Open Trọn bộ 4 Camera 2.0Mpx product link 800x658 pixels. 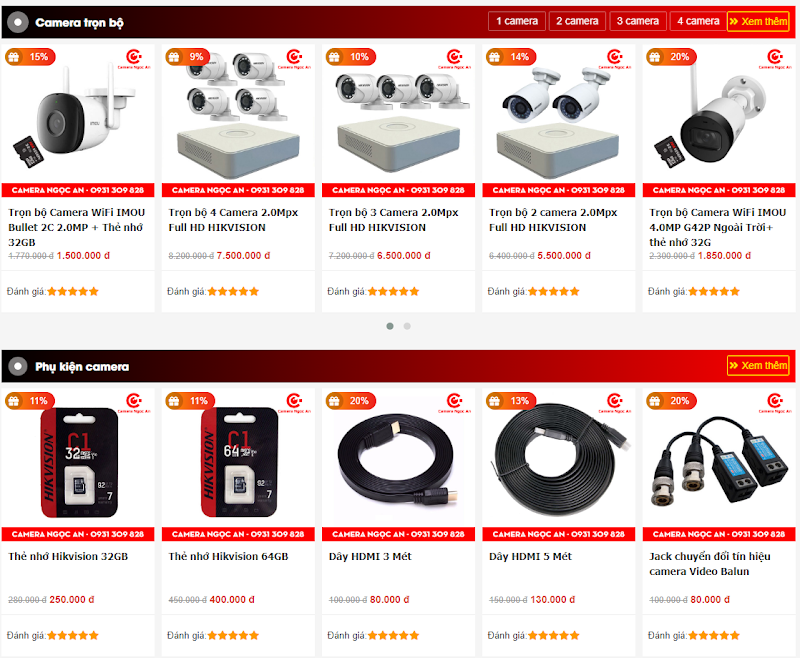coord(233,220)
